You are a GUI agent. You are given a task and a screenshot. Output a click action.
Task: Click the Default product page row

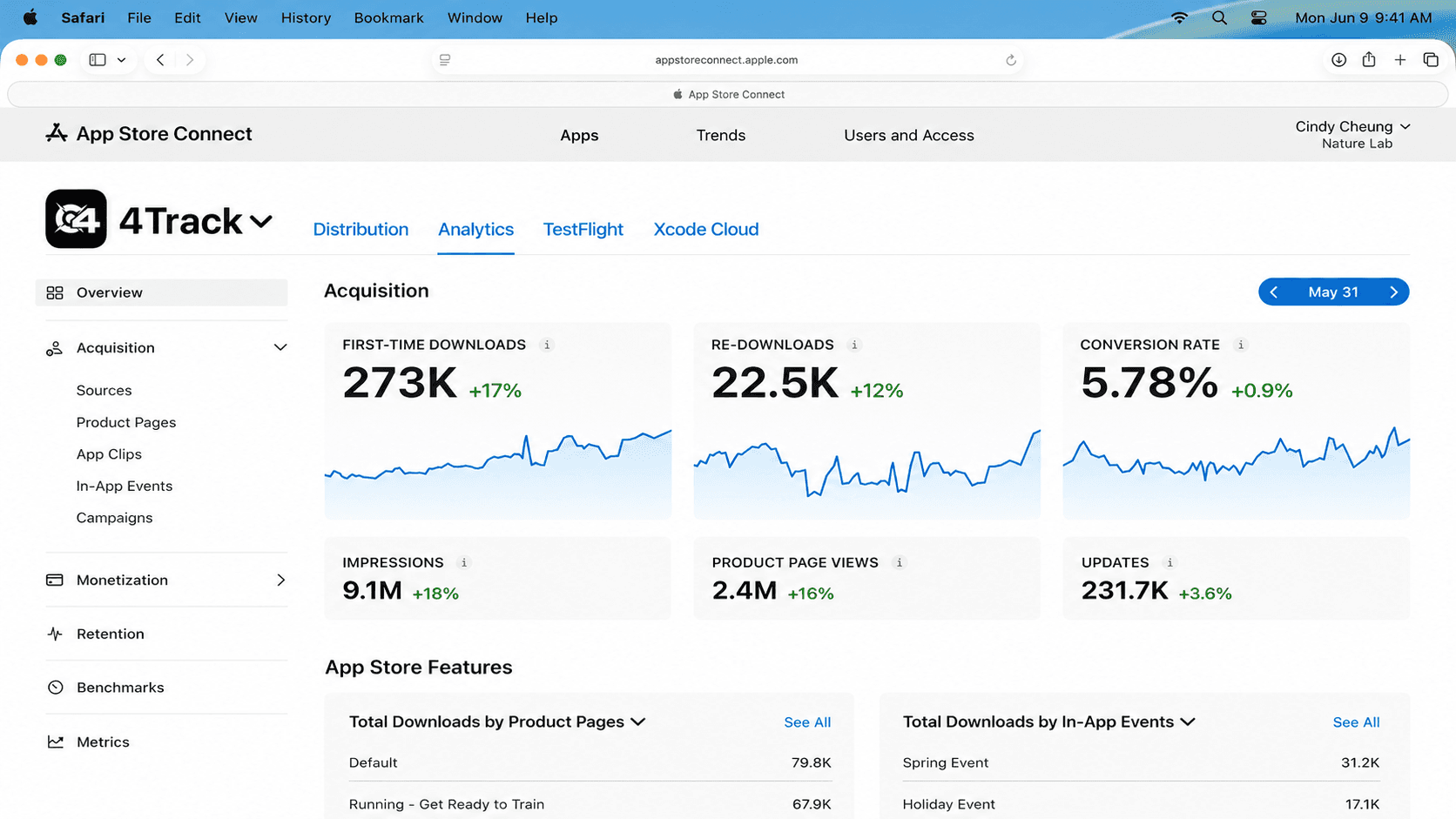(x=590, y=762)
